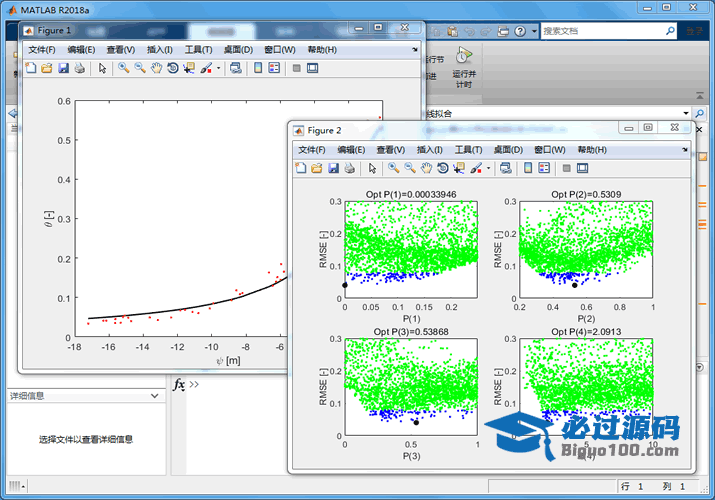Screen dimensions: 715x500
Task: Open 工具(T) menu in Figure 1
Action: (x=198, y=50)
